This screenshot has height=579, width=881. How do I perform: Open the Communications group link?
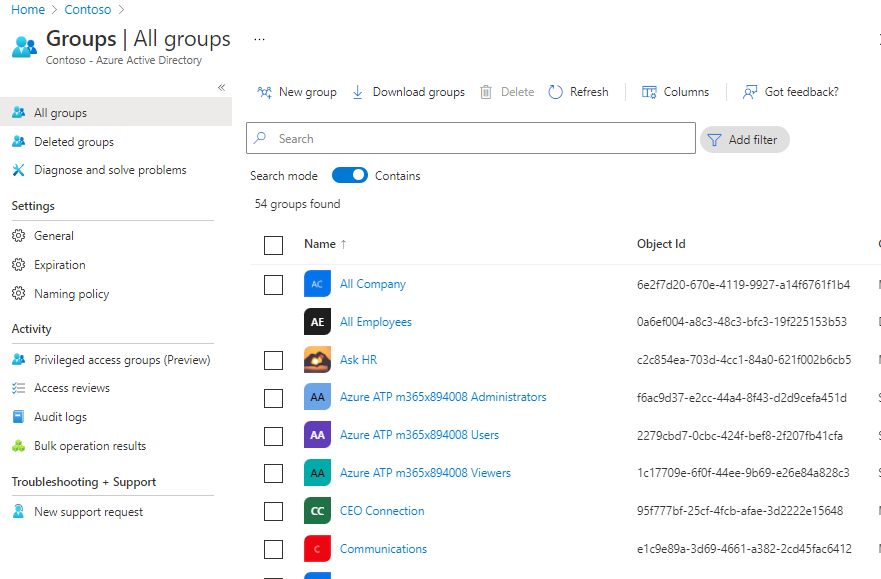pos(383,549)
